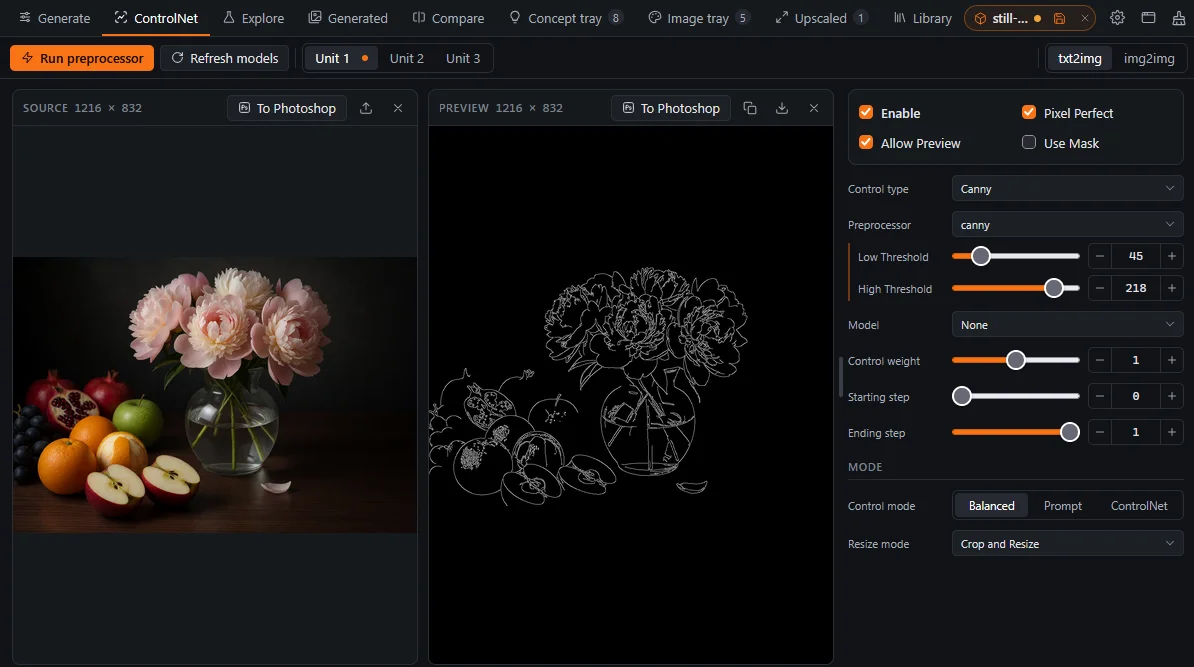This screenshot has width=1194, height=667.
Task: Click the window layout icon beside the gear
Action: [1148, 18]
